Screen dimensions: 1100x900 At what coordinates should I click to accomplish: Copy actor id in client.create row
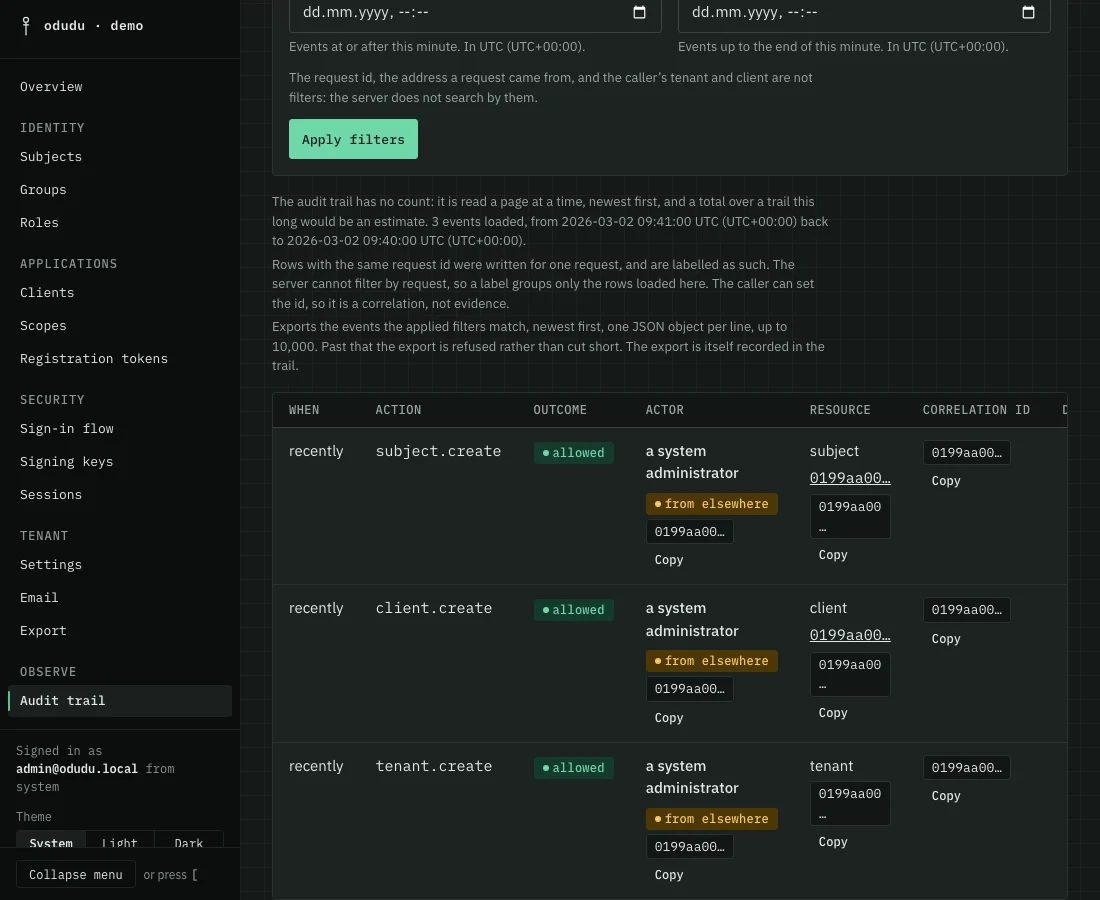pos(669,718)
